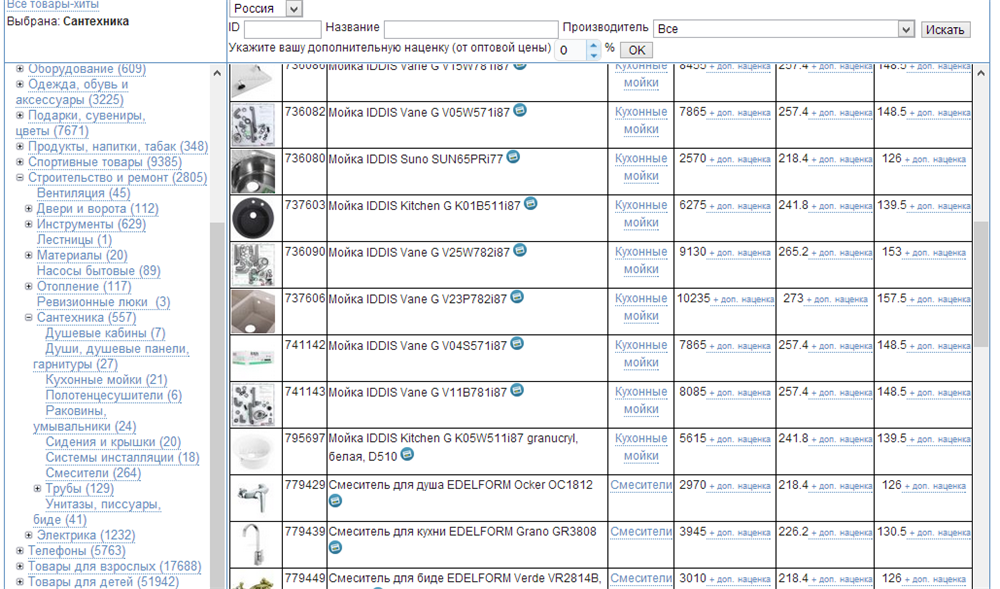Click product list scrollbar up arrow

981,73
